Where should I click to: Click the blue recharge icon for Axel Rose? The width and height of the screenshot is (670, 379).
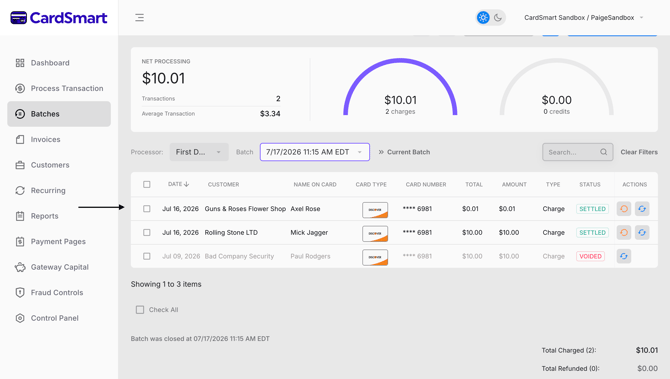tap(642, 209)
